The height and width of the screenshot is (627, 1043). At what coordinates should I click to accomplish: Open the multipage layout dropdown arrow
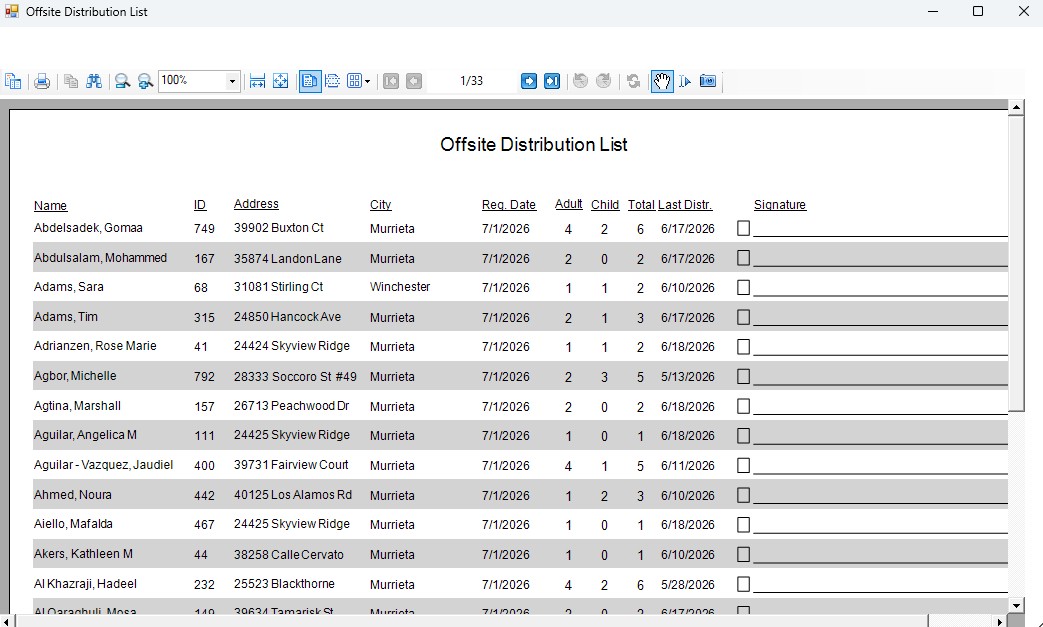(x=367, y=82)
